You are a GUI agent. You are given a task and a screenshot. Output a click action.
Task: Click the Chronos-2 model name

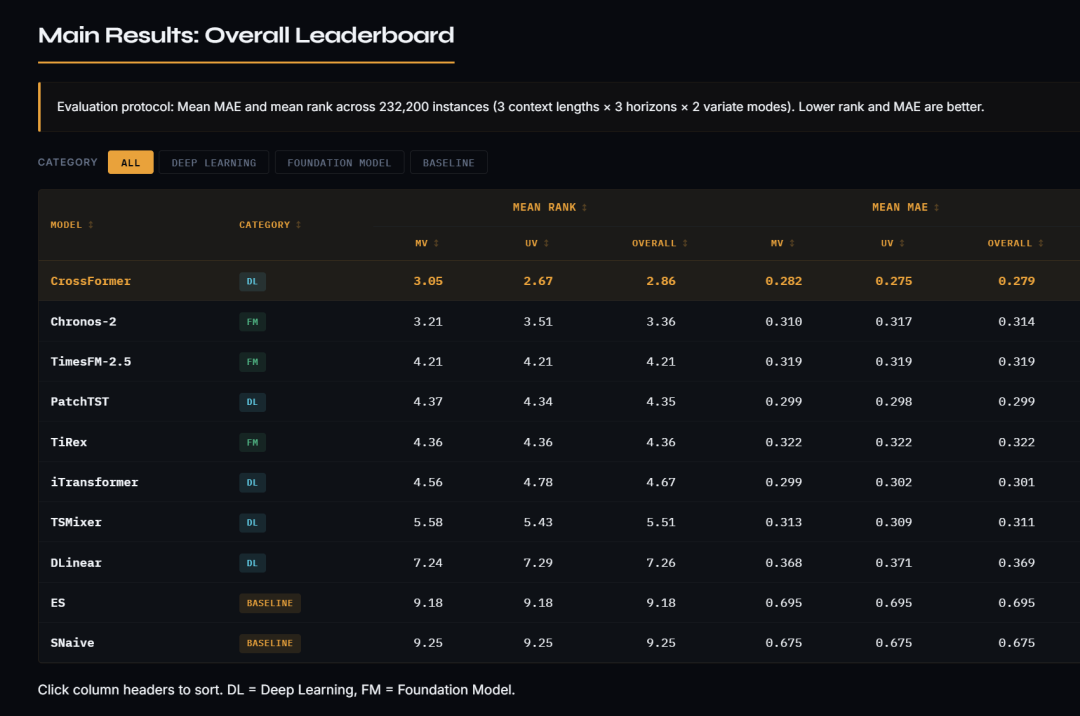pyautogui.click(x=86, y=321)
